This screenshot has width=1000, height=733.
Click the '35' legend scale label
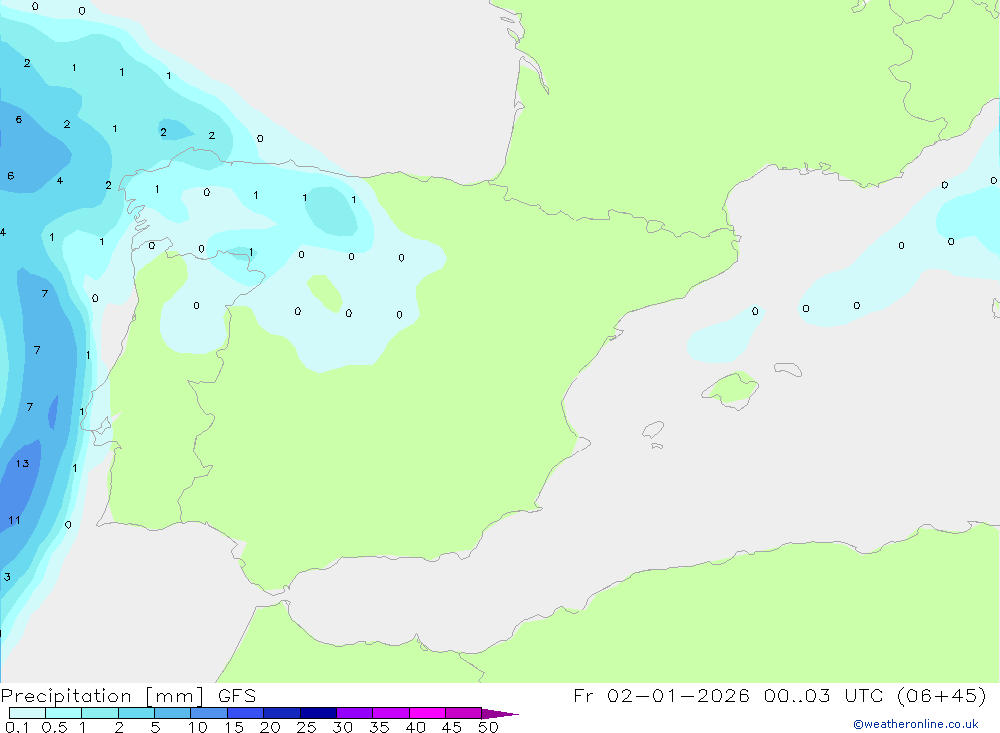(379, 727)
